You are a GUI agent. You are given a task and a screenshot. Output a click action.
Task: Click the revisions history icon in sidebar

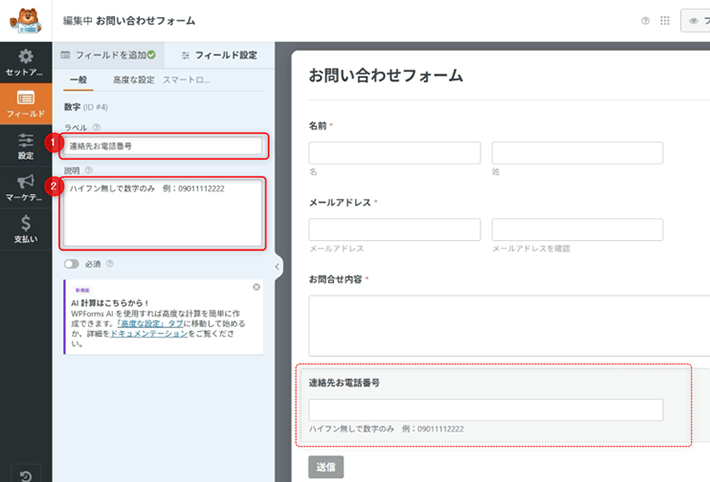(x=26, y=475)
